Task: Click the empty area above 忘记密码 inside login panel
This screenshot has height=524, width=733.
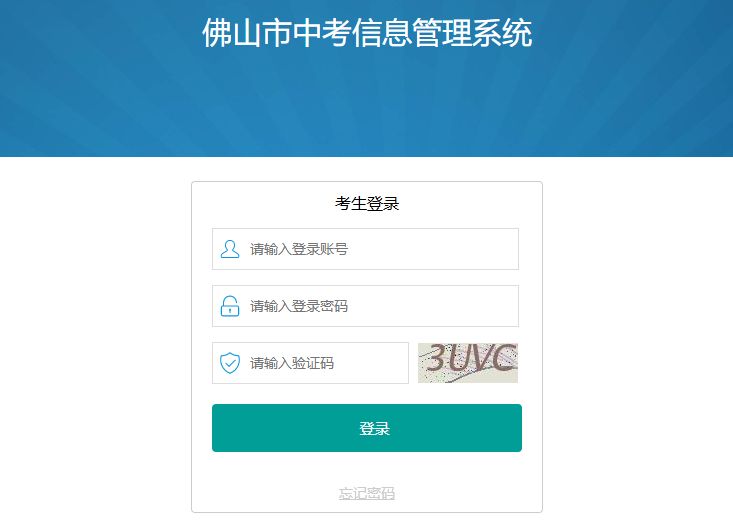Action: (x=367, y=469)
